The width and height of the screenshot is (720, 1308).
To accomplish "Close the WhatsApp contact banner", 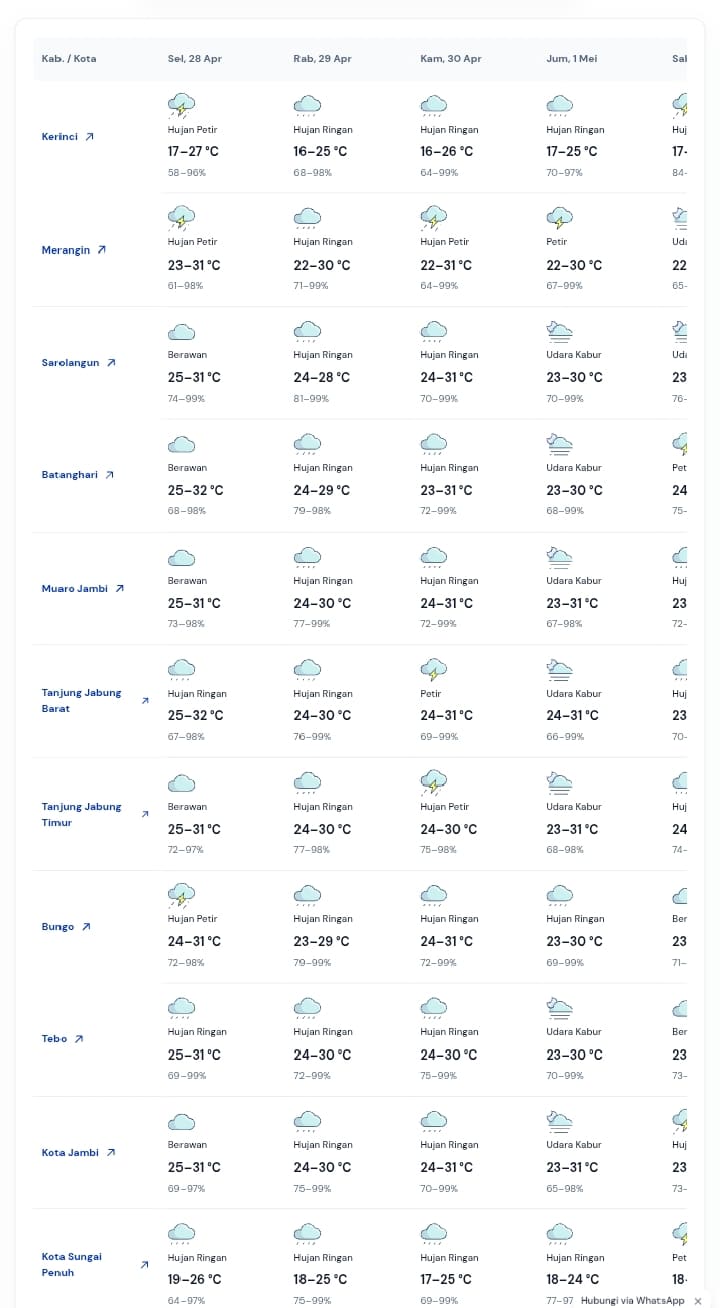I will click(x=698, y=1301).
